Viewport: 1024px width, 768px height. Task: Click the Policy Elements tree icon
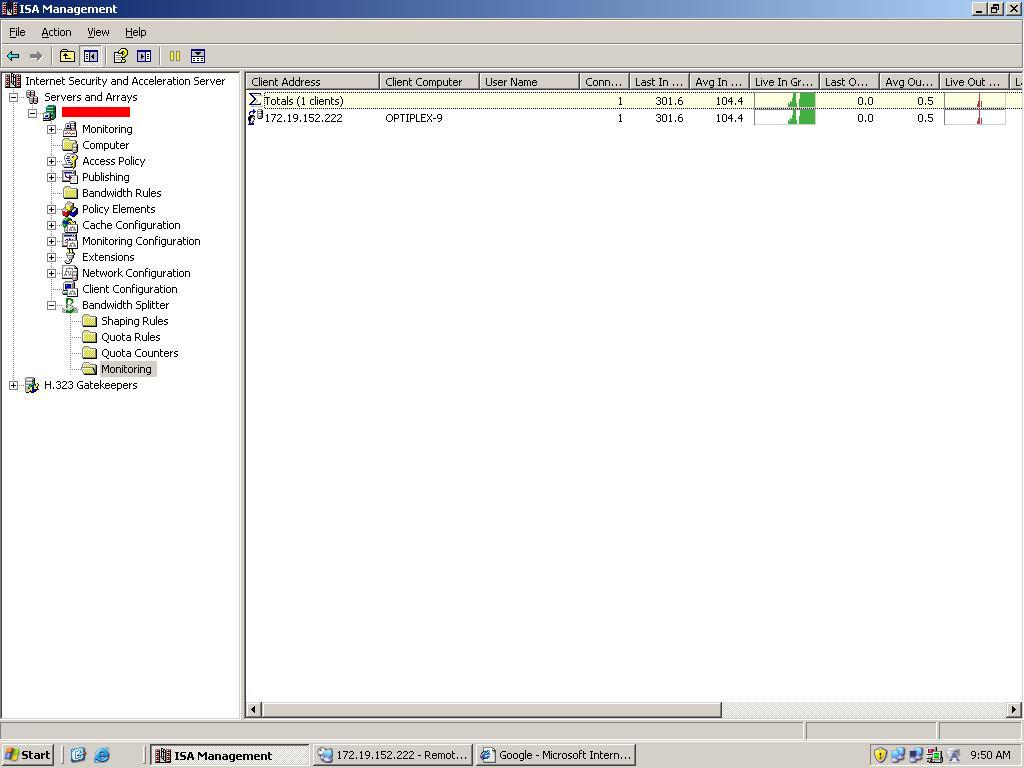70,209
